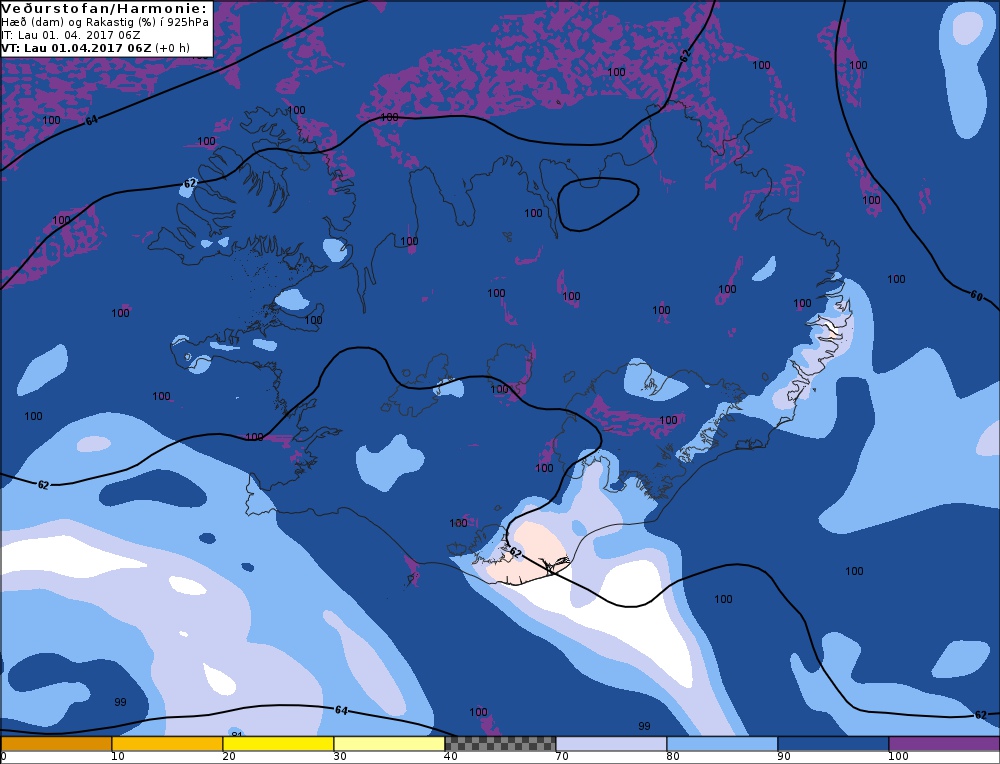Select the bright yellow 20–30 legend swatch
1000x764 pixels.
pos(278,744)
